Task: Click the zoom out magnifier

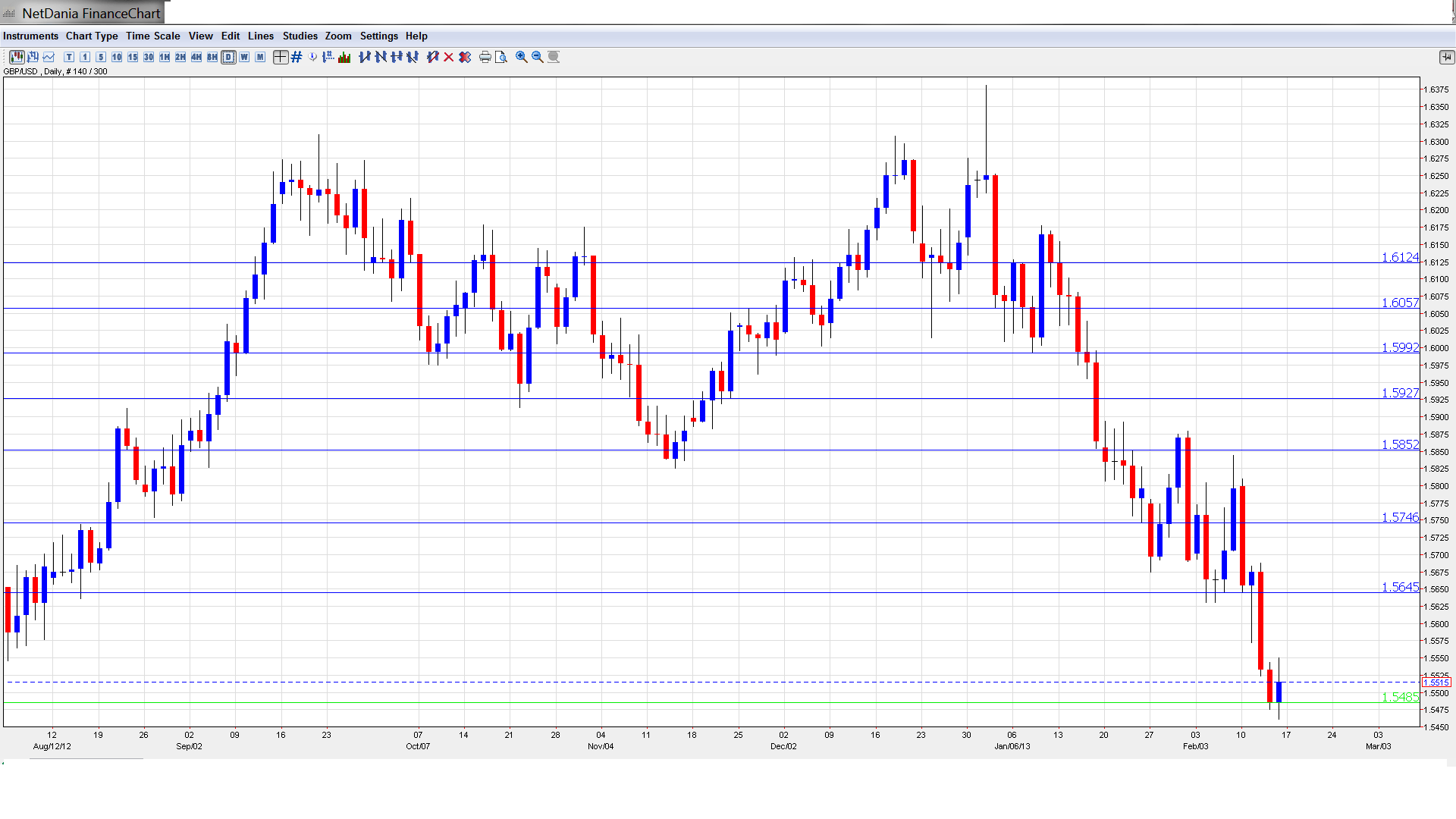Action: 538,57
